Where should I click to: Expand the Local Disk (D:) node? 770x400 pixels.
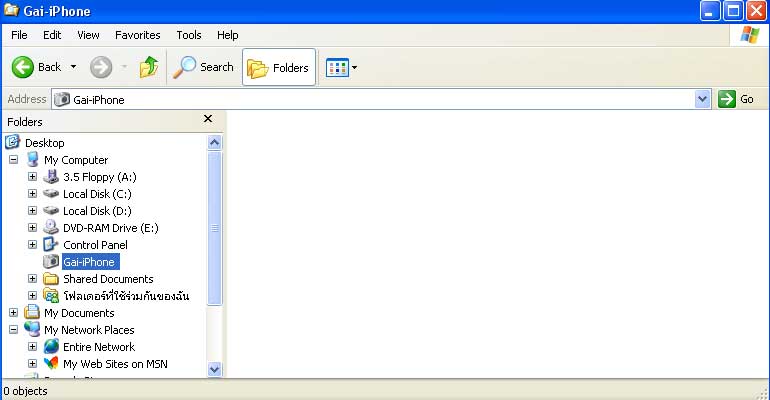(x=32, y=211)
